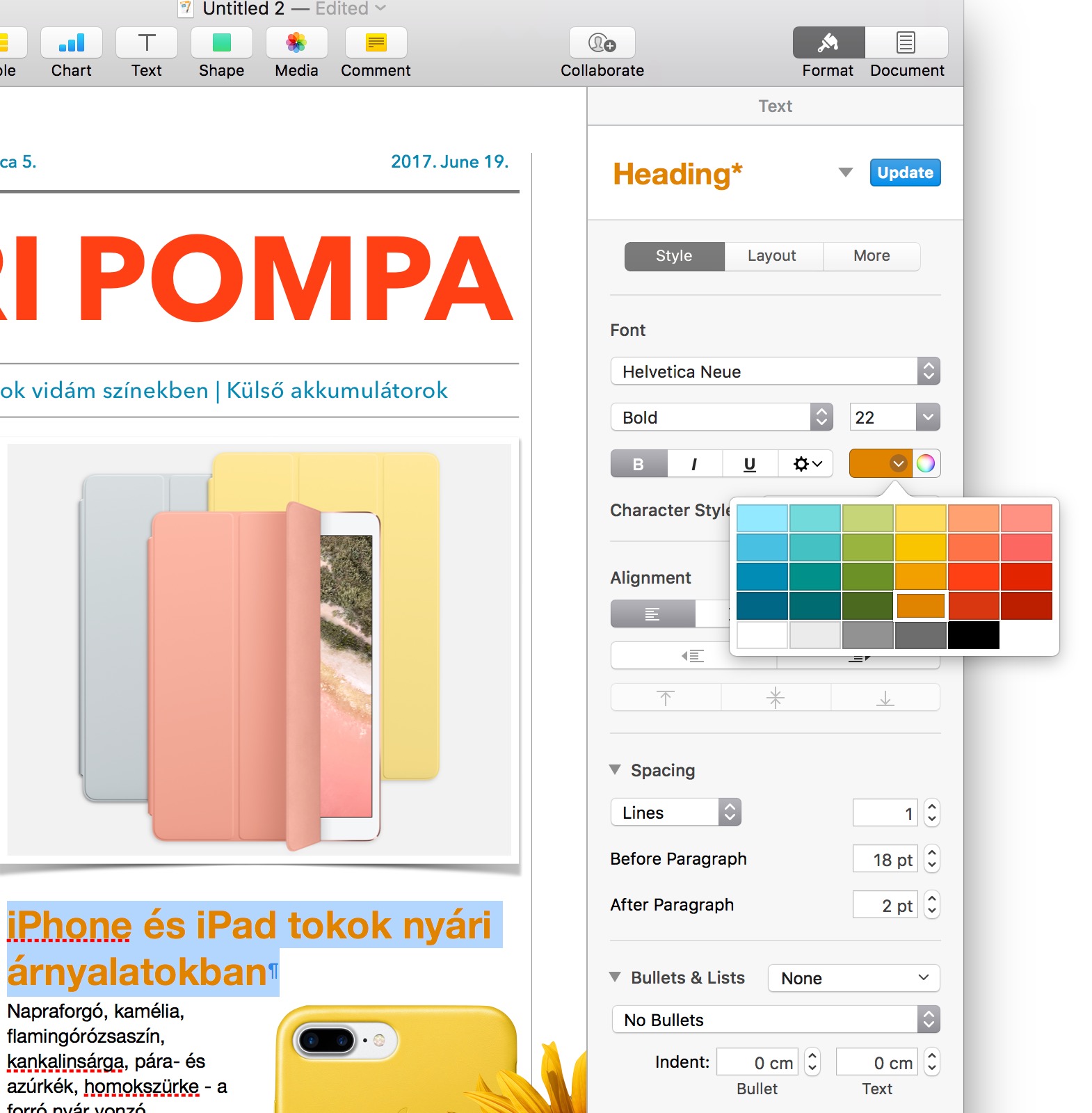The height and width of the screenshot is (1113, 1092).
Task: Toggle Italic formatting button
Action: click(694, 464)
